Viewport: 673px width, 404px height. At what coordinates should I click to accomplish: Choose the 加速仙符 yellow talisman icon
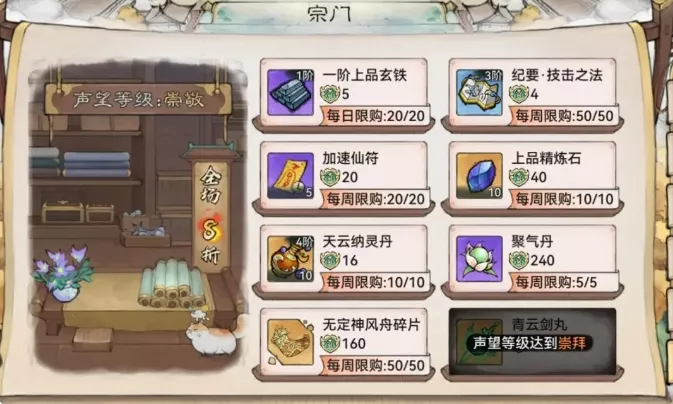(291, 176)
